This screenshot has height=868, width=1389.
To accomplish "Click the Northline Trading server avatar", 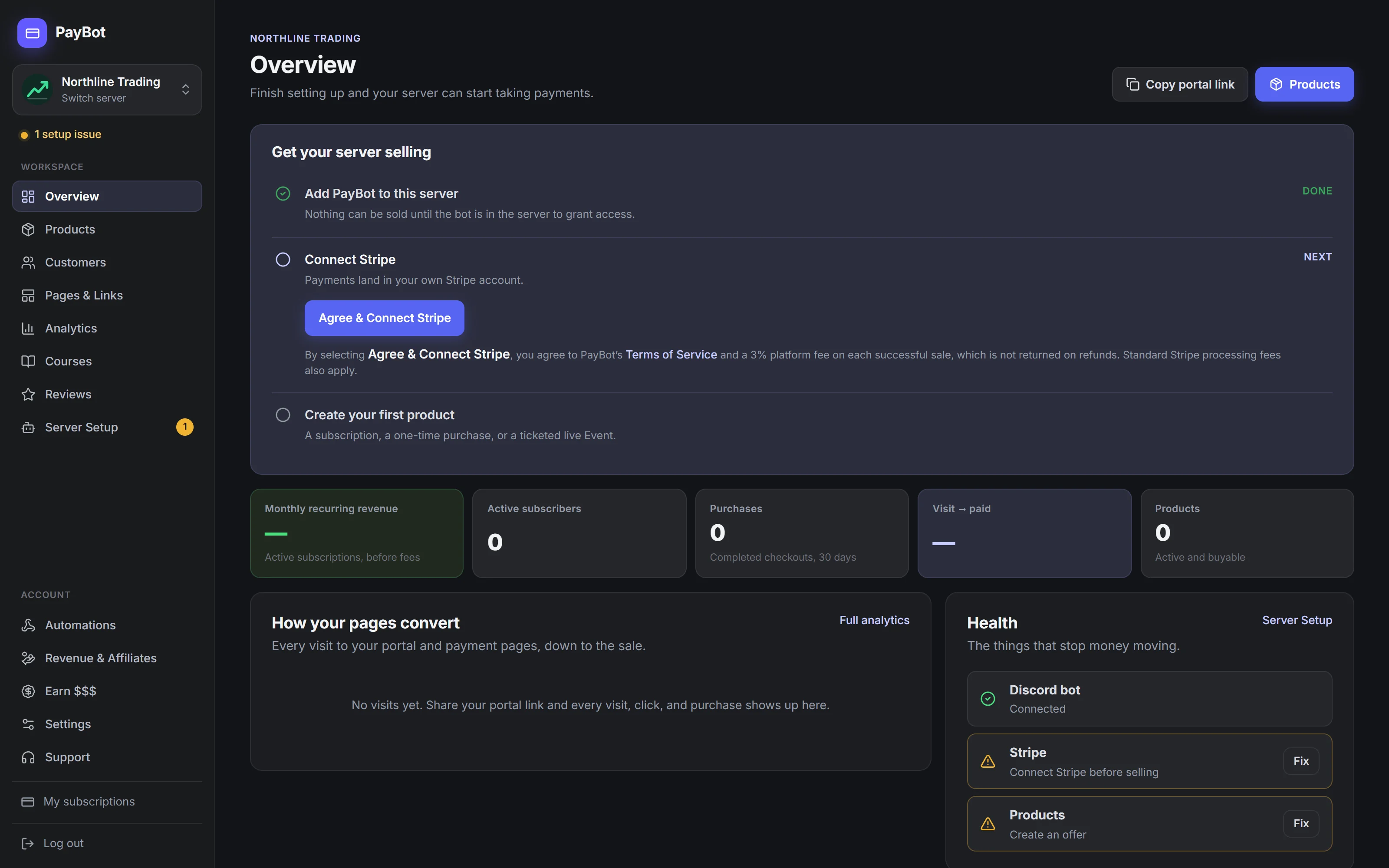I will point(38,89).
